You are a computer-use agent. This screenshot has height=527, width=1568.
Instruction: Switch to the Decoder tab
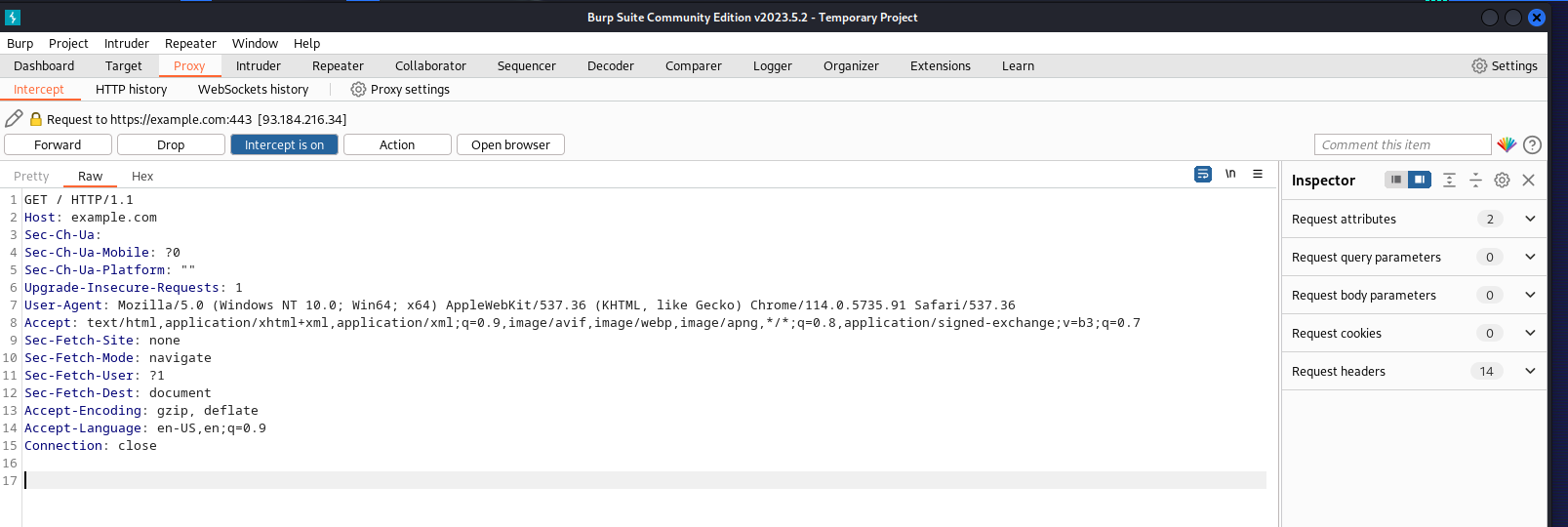click(611, 65)
